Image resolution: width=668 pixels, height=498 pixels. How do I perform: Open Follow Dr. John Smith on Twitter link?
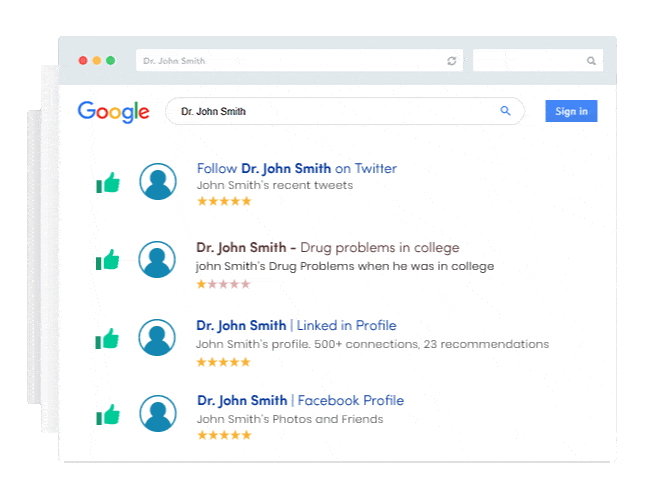tap(297, 168)
